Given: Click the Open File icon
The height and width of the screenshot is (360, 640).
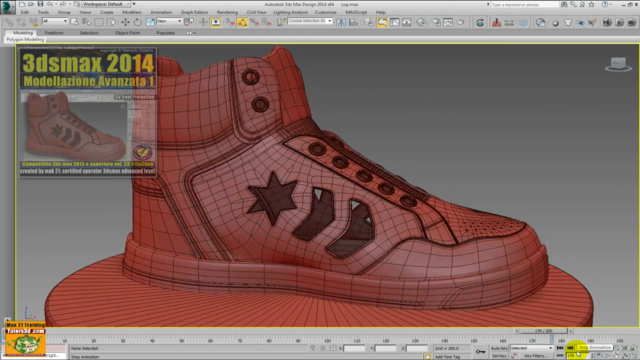Looking at the screenshot, I should coord(31,4).
